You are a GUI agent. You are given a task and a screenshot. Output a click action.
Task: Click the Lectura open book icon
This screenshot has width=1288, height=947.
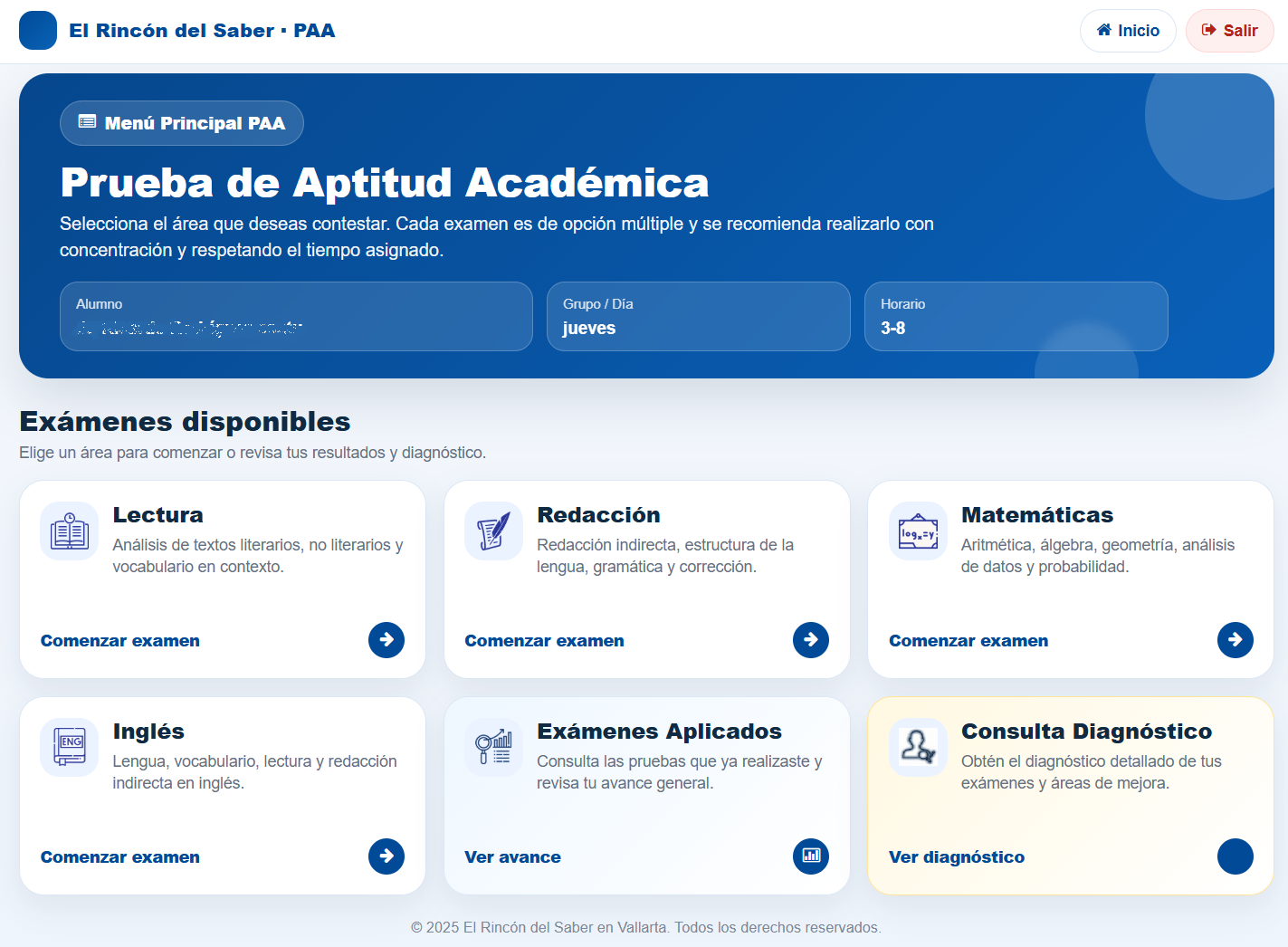[x=70, y=531]
